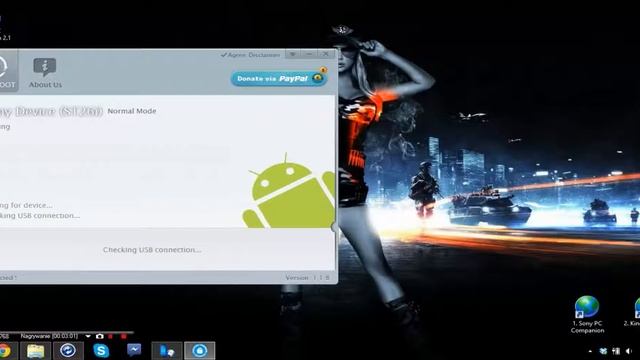Image resolution: width=640 pixels, height=360 pixels.
Task: Open the recorder options dropdown arrow
Action: [x=88, y=336]
